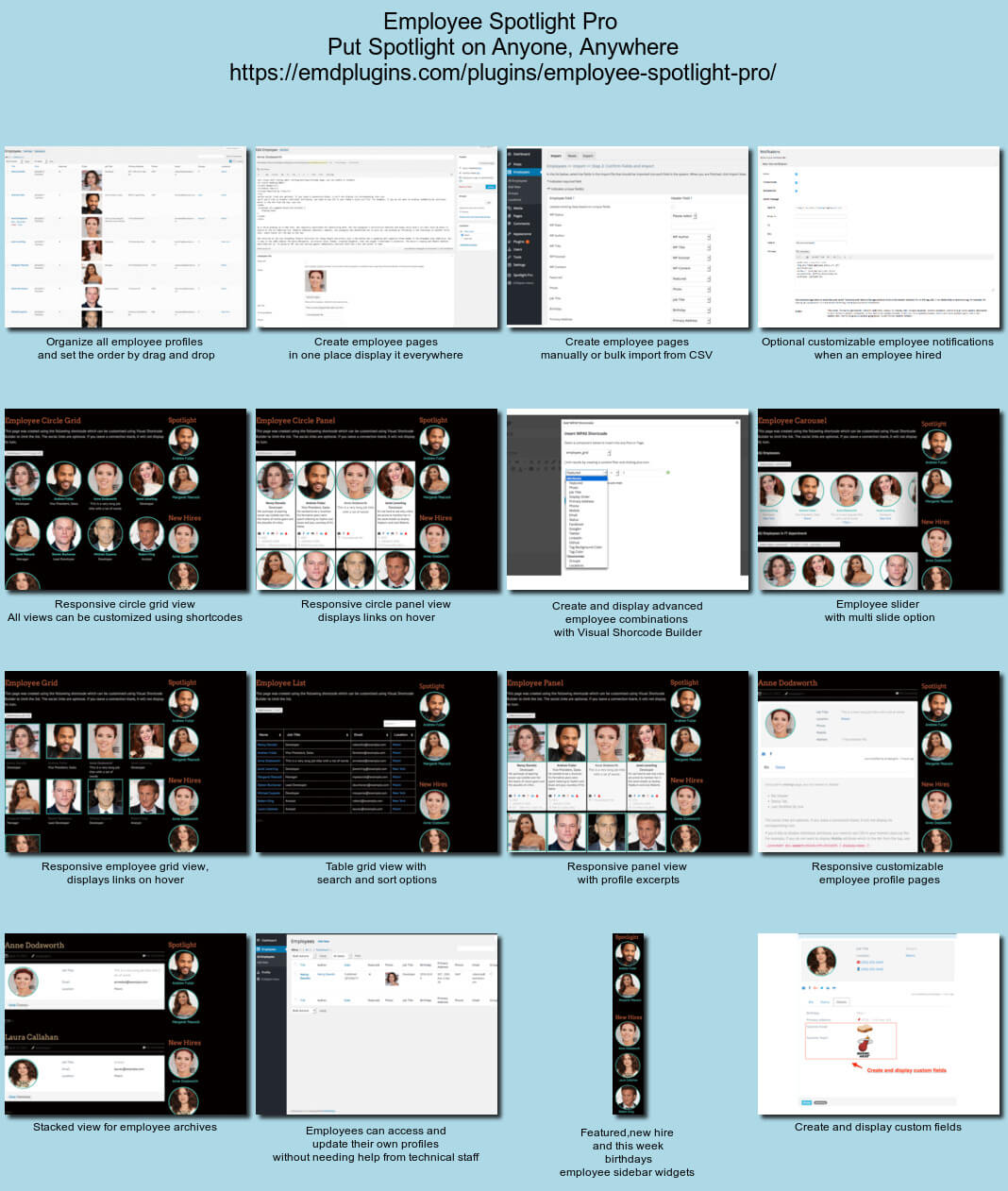Click the 'Employee Circle Grid' page heading
The width and height of the screenshot is (1008, 1191).
point(43,420)
